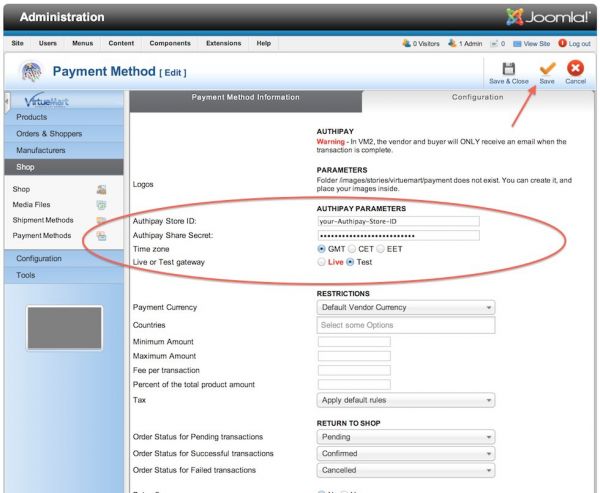Click the Authipay Store ID field
Screen dimensions: 600x493
[398, 221]
